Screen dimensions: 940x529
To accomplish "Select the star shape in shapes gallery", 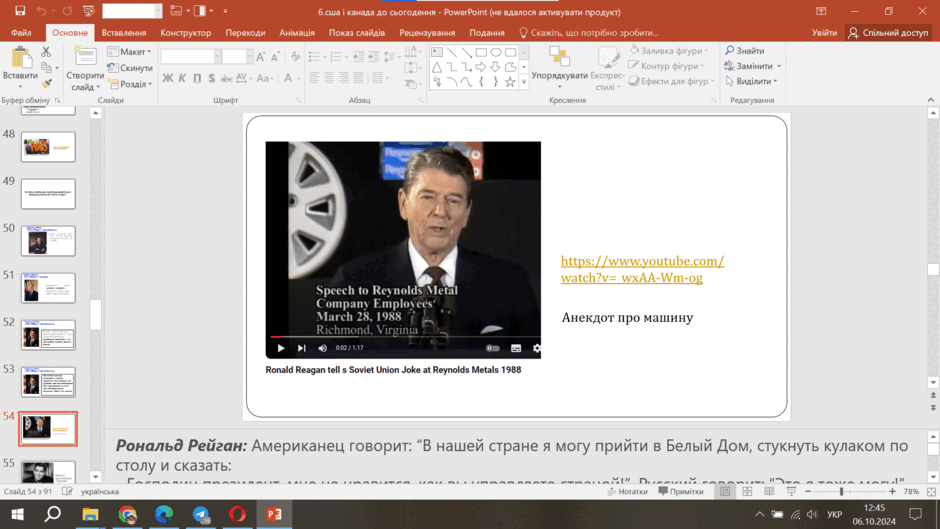I will (510, 82).
